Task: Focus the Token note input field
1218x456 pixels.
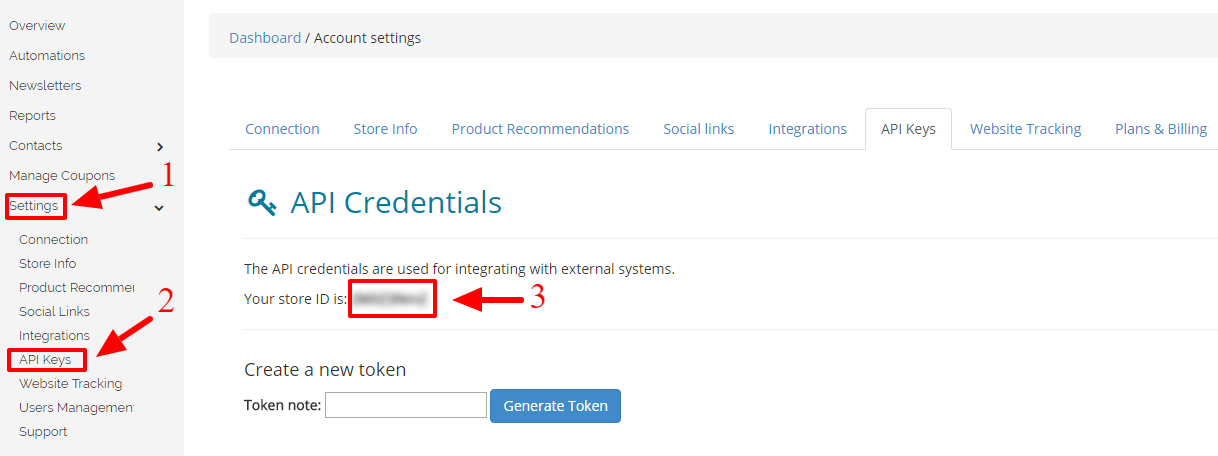Action: (x=406, y=405)
